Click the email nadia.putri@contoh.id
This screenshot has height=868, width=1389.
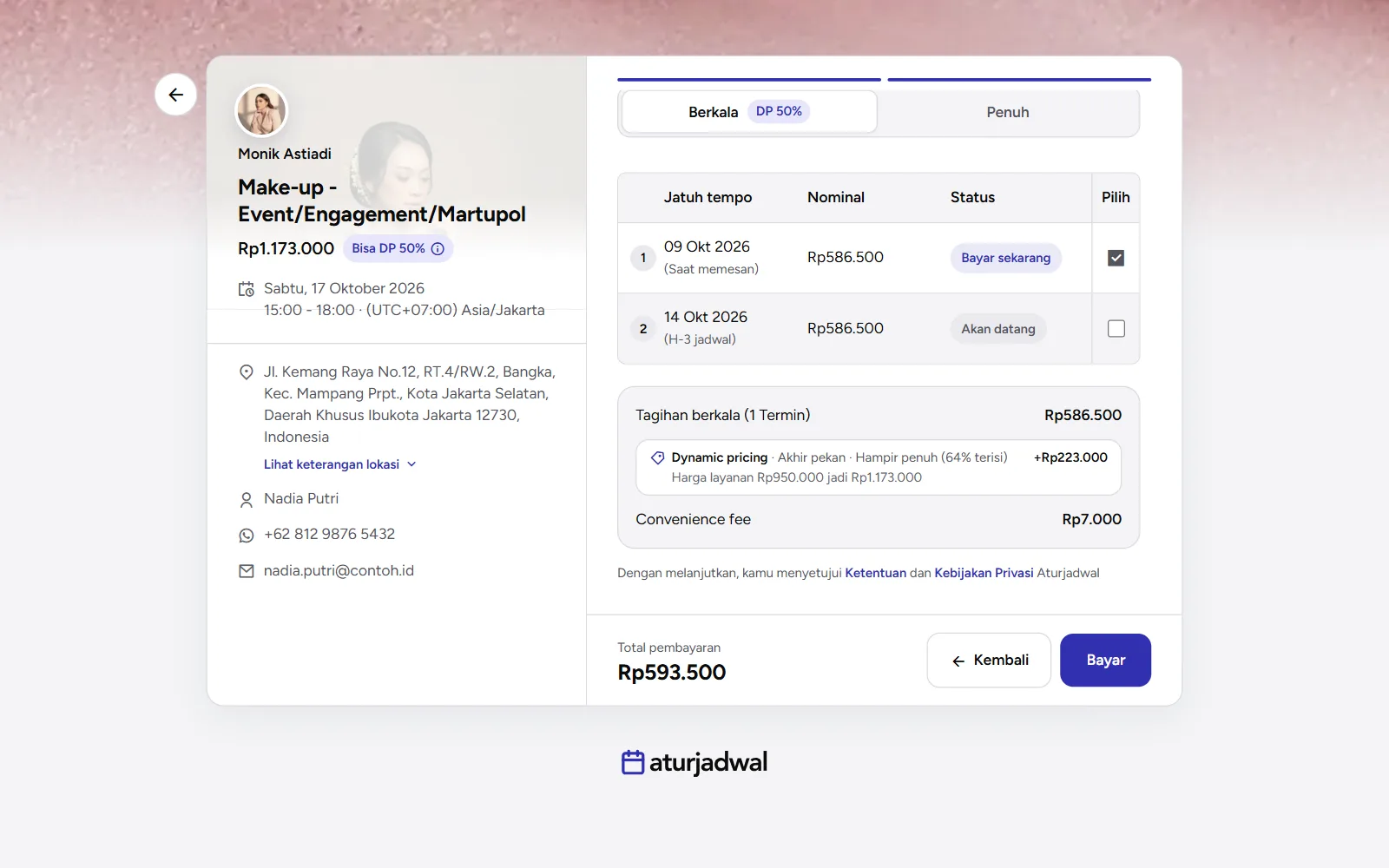point(339,570)
